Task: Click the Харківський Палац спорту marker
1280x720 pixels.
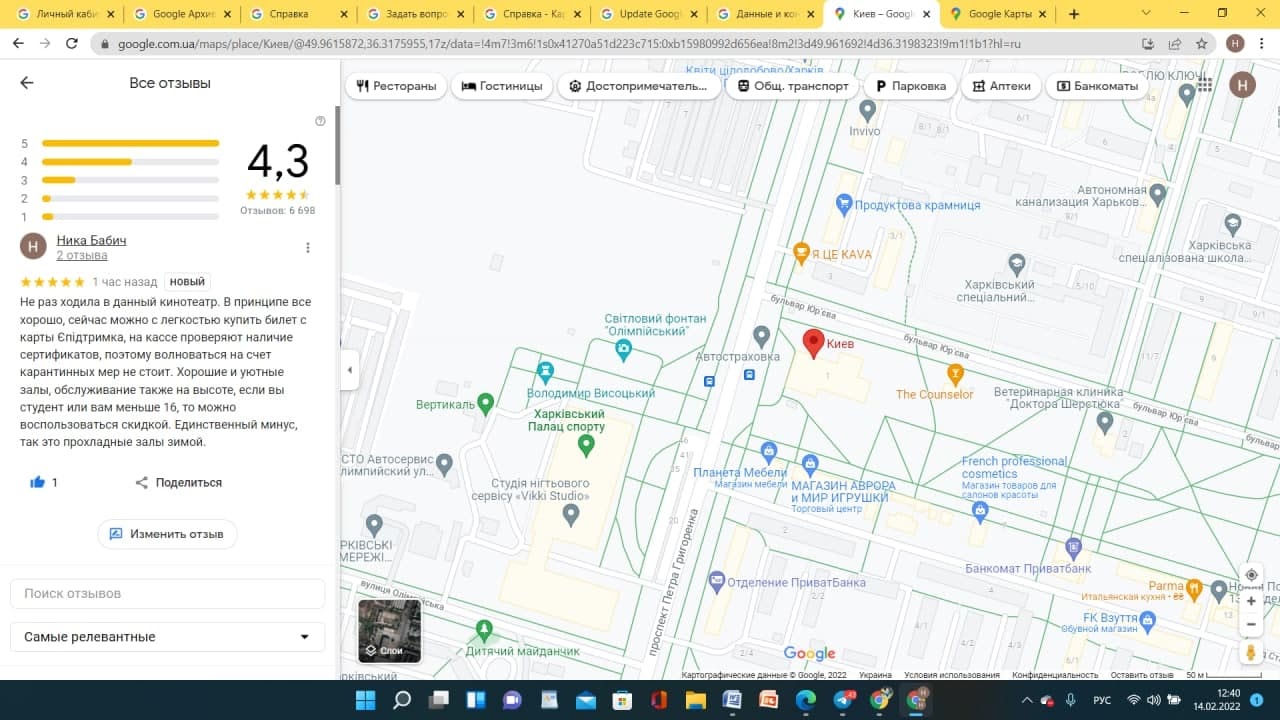Action: 586,443
